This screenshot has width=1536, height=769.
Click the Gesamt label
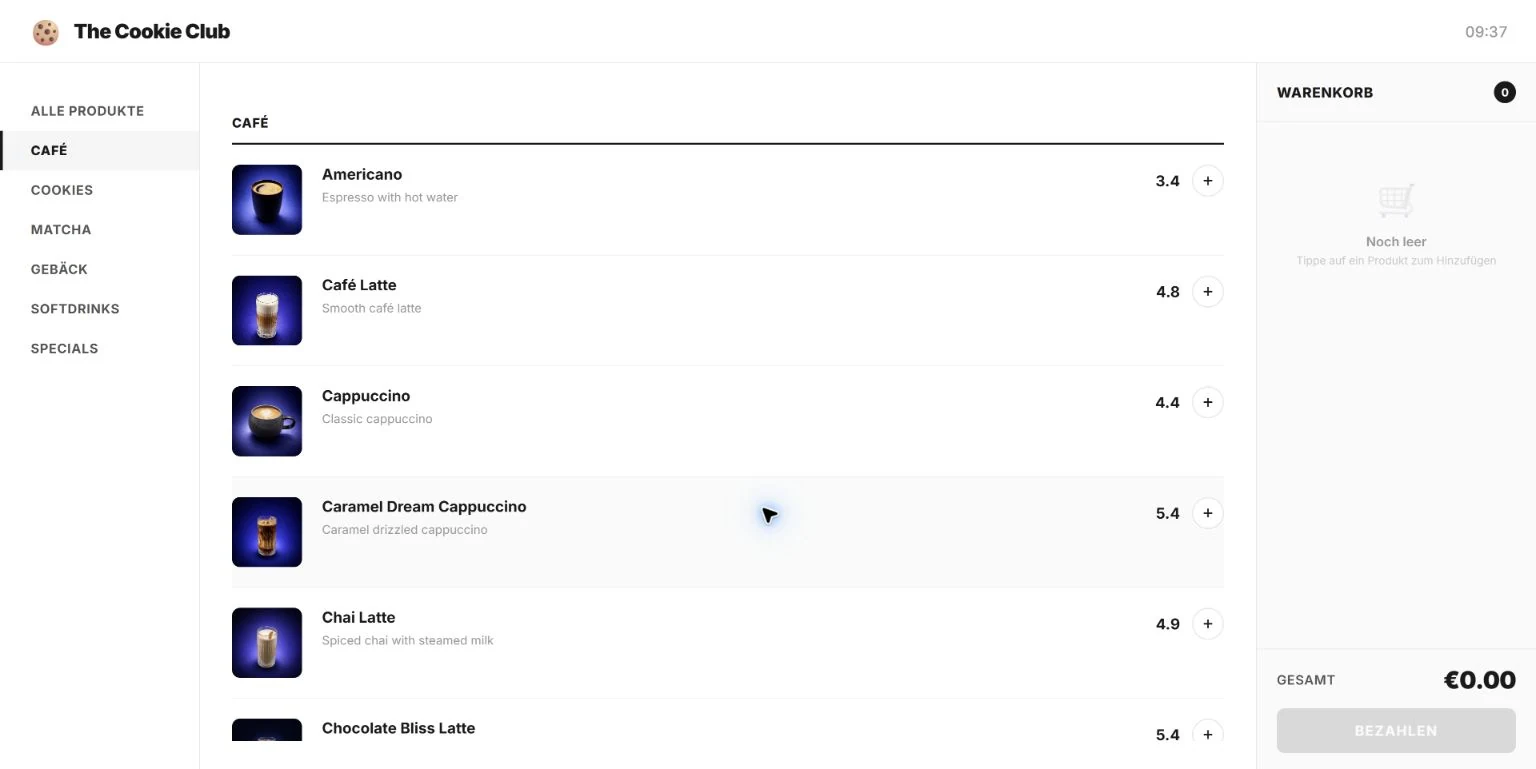tap(1306, 680)
